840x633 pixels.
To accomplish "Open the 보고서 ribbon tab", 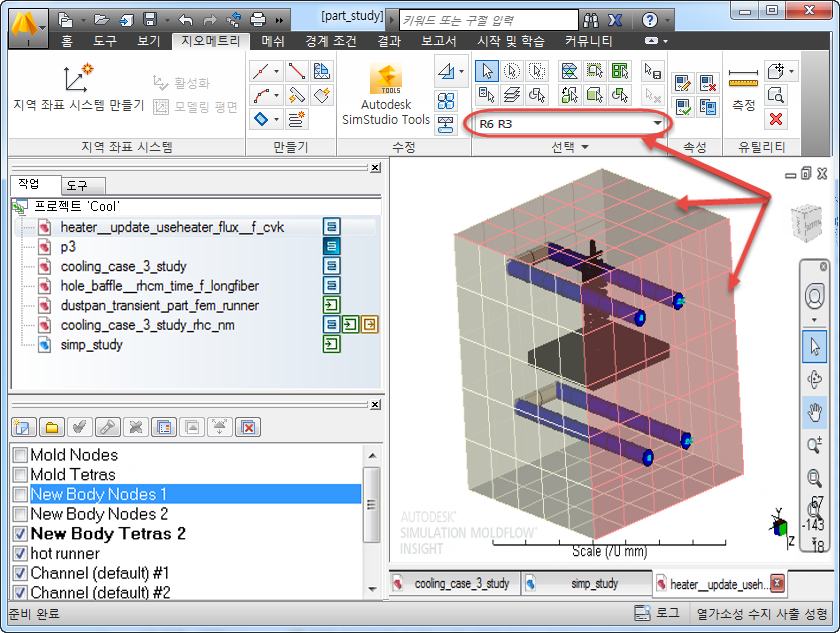I will click(x=438, y=41).
